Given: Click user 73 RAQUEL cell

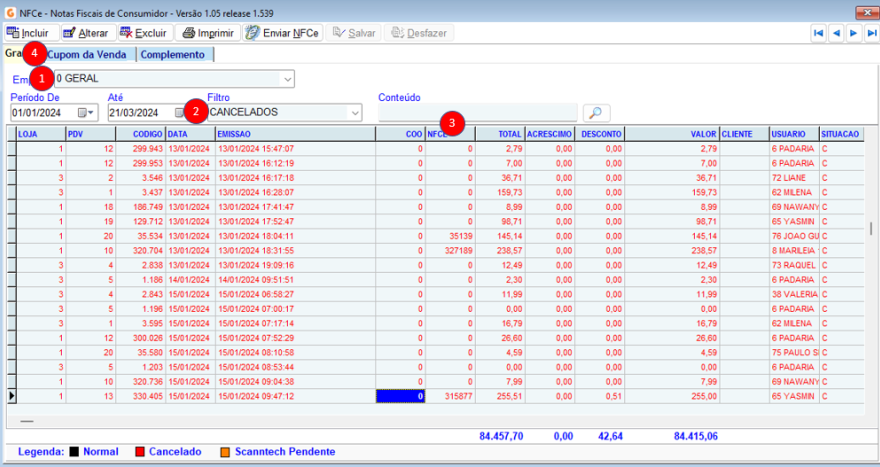Looking at the screenshot, I should (794, 265).
